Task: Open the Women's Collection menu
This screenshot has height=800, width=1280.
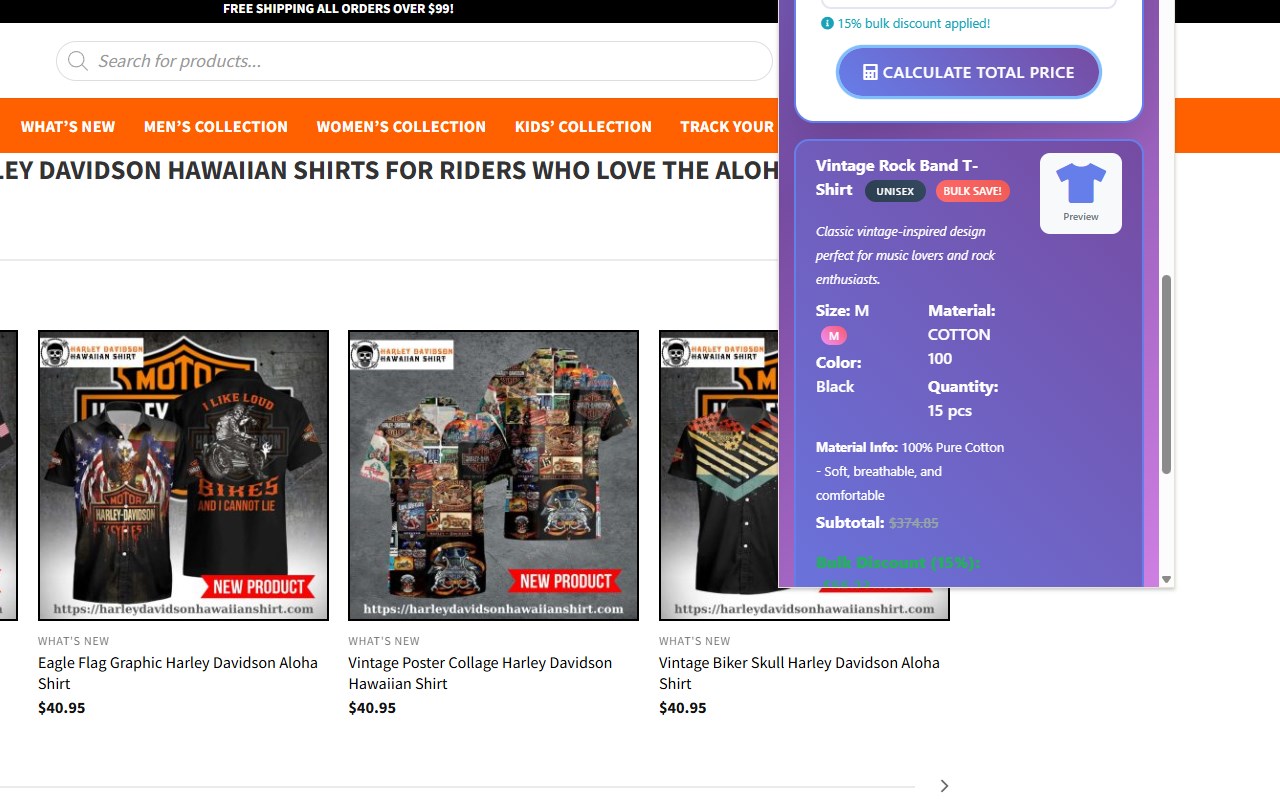Action: [x=401, y=127]
